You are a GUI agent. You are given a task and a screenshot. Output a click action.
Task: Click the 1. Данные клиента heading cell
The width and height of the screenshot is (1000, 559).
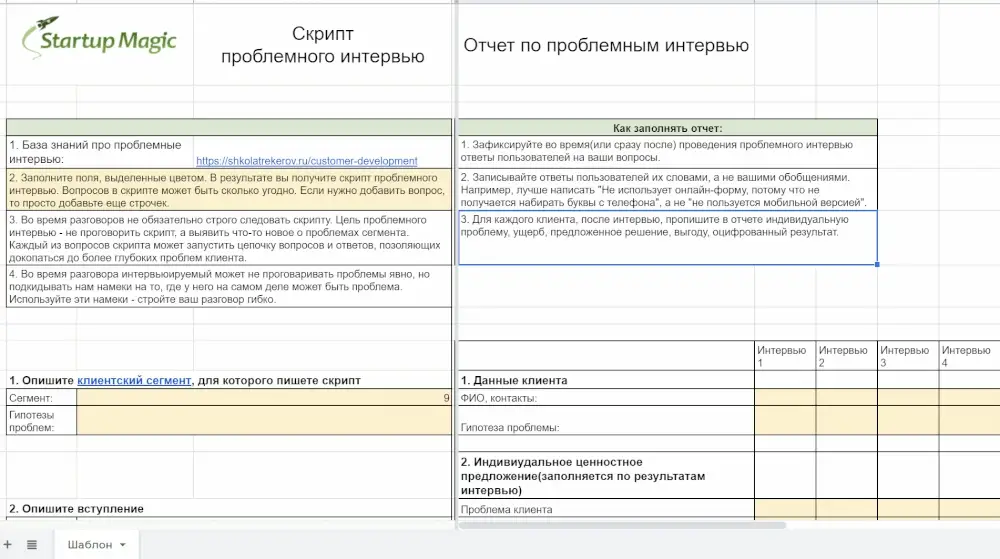point(606,381)
